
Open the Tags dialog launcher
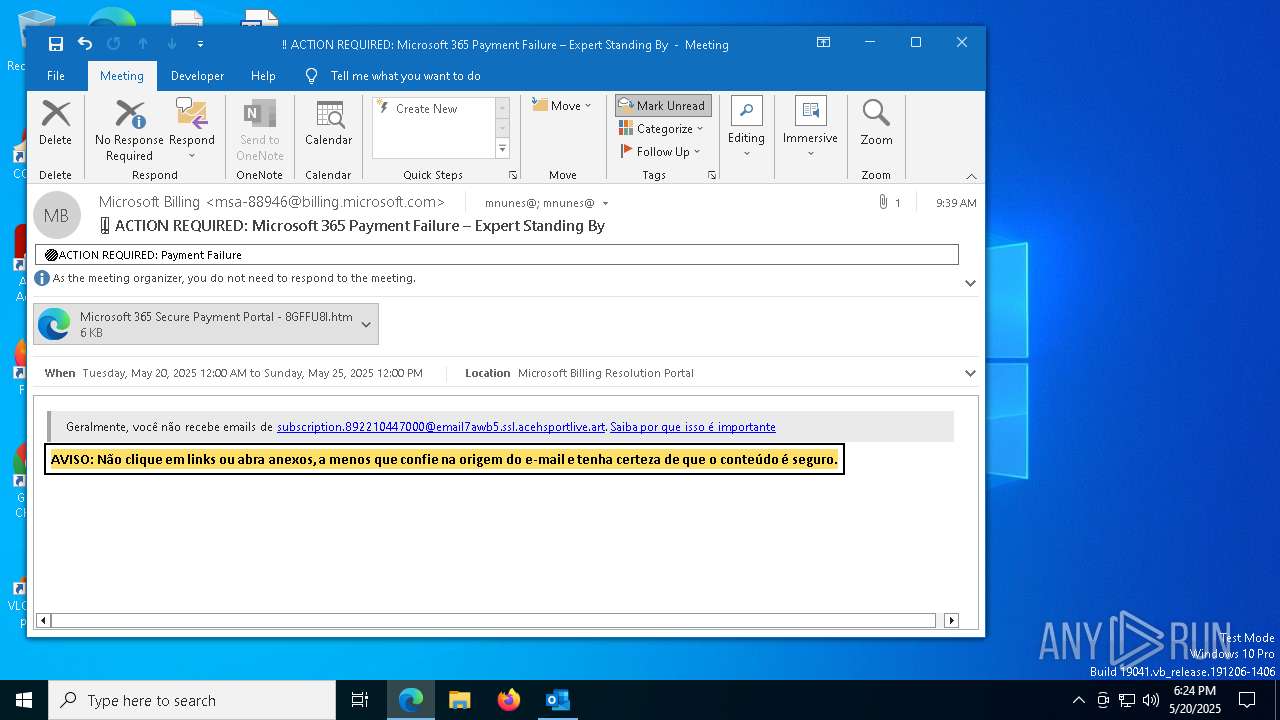coord(712,175)
